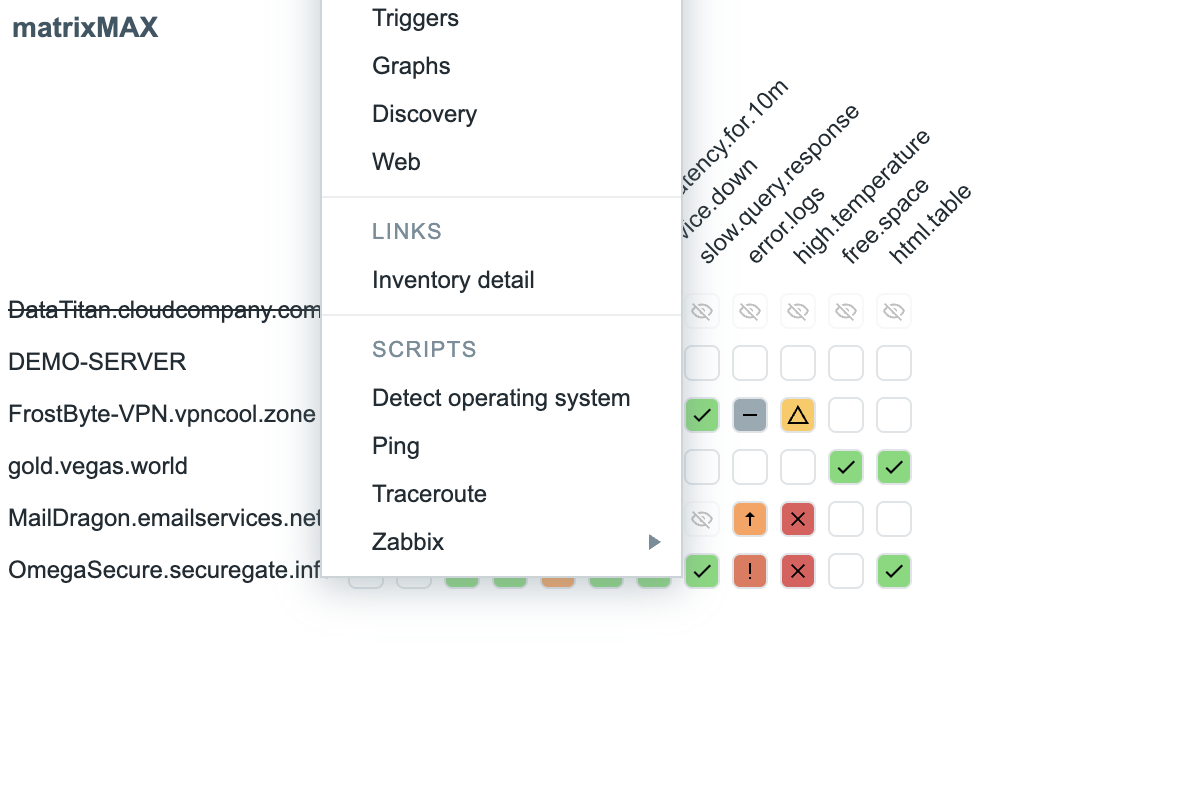Click FrostByte-VPN's yellow warning triangle for high.temperature
Screen dimensions: 1200x802
(x=798, y=415)
